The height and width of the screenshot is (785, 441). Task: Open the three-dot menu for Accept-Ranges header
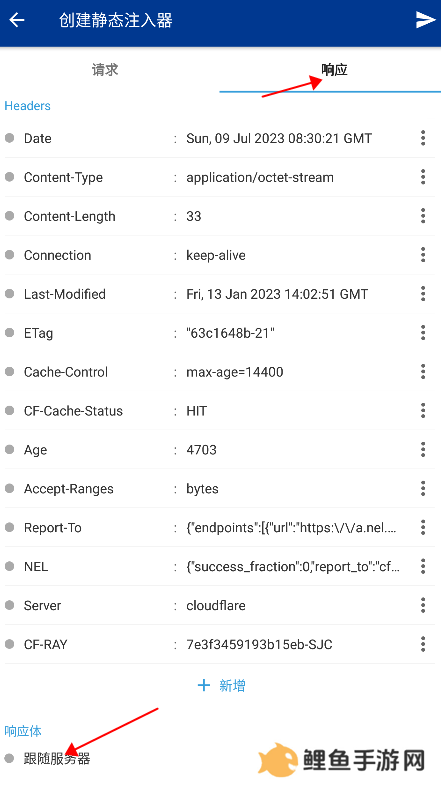(x=423, y=489)
